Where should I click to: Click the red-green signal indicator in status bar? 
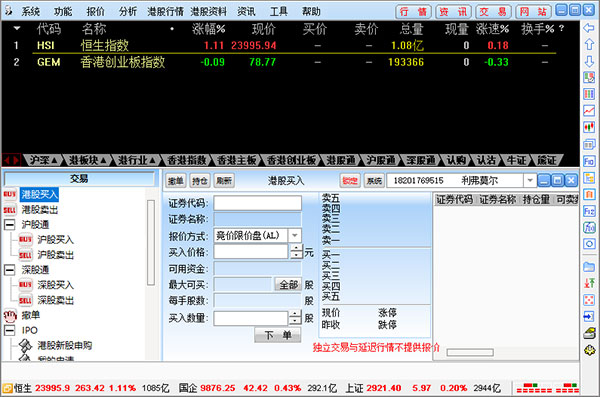tap(547, 388)
